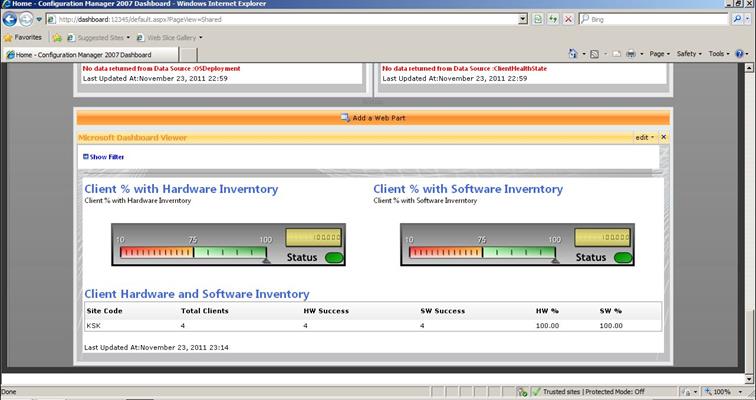Click the Site Code column header

[x=105, y=311]
